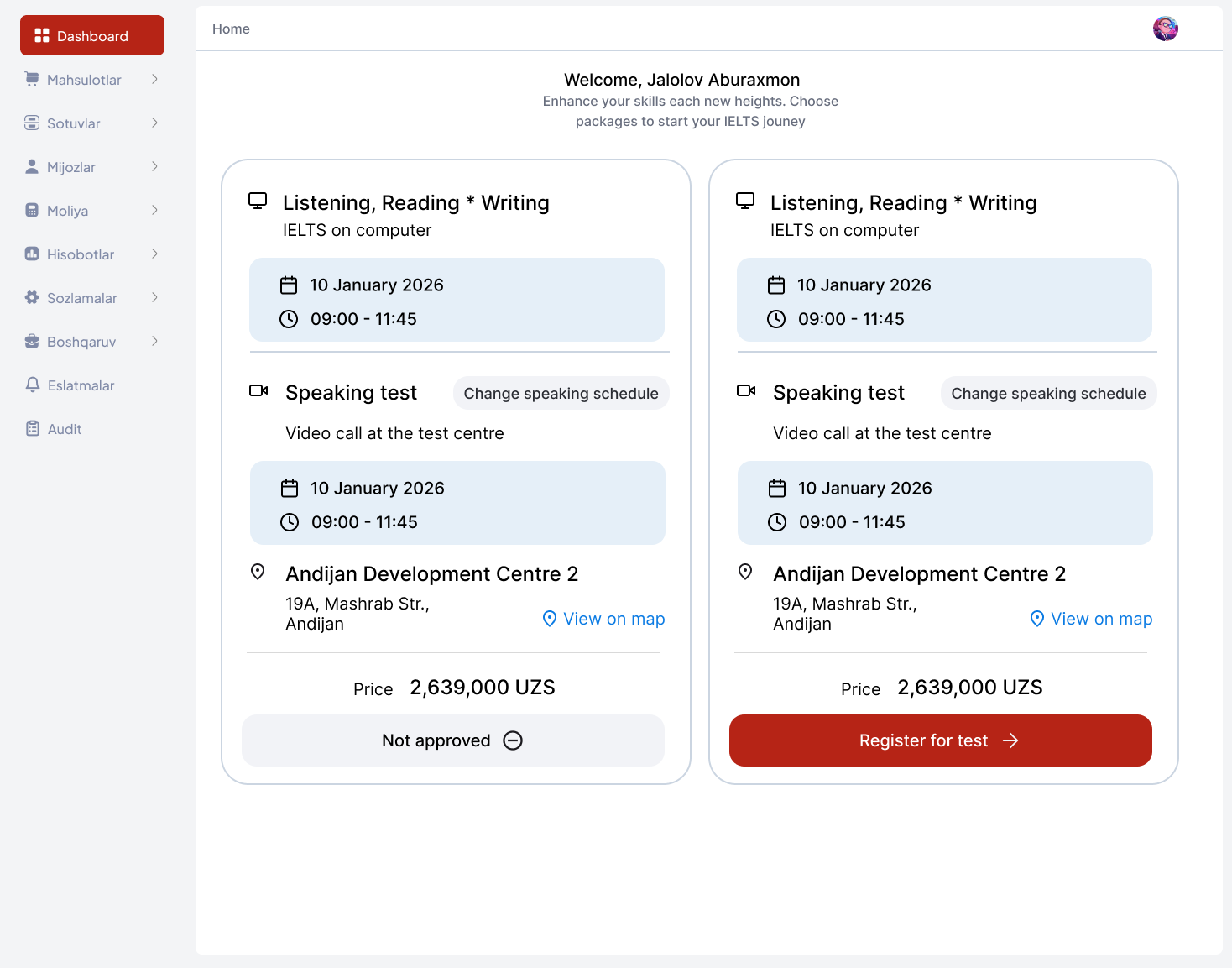Image resolution: width=1232 pixels, height=968 pixels.
Task: Click the Sozlamalar gear icon
Action: (32, 298)
